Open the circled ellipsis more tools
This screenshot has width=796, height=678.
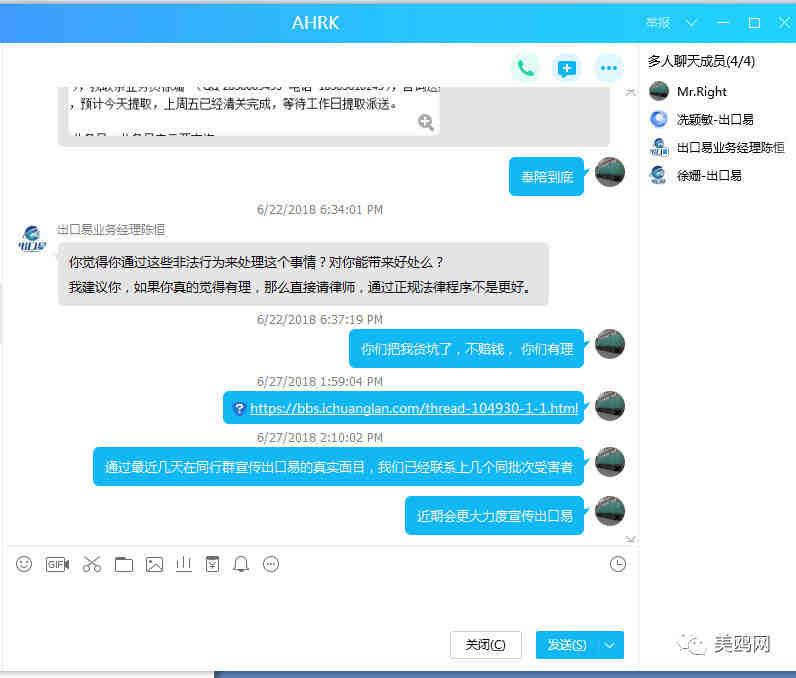(271, 564)
